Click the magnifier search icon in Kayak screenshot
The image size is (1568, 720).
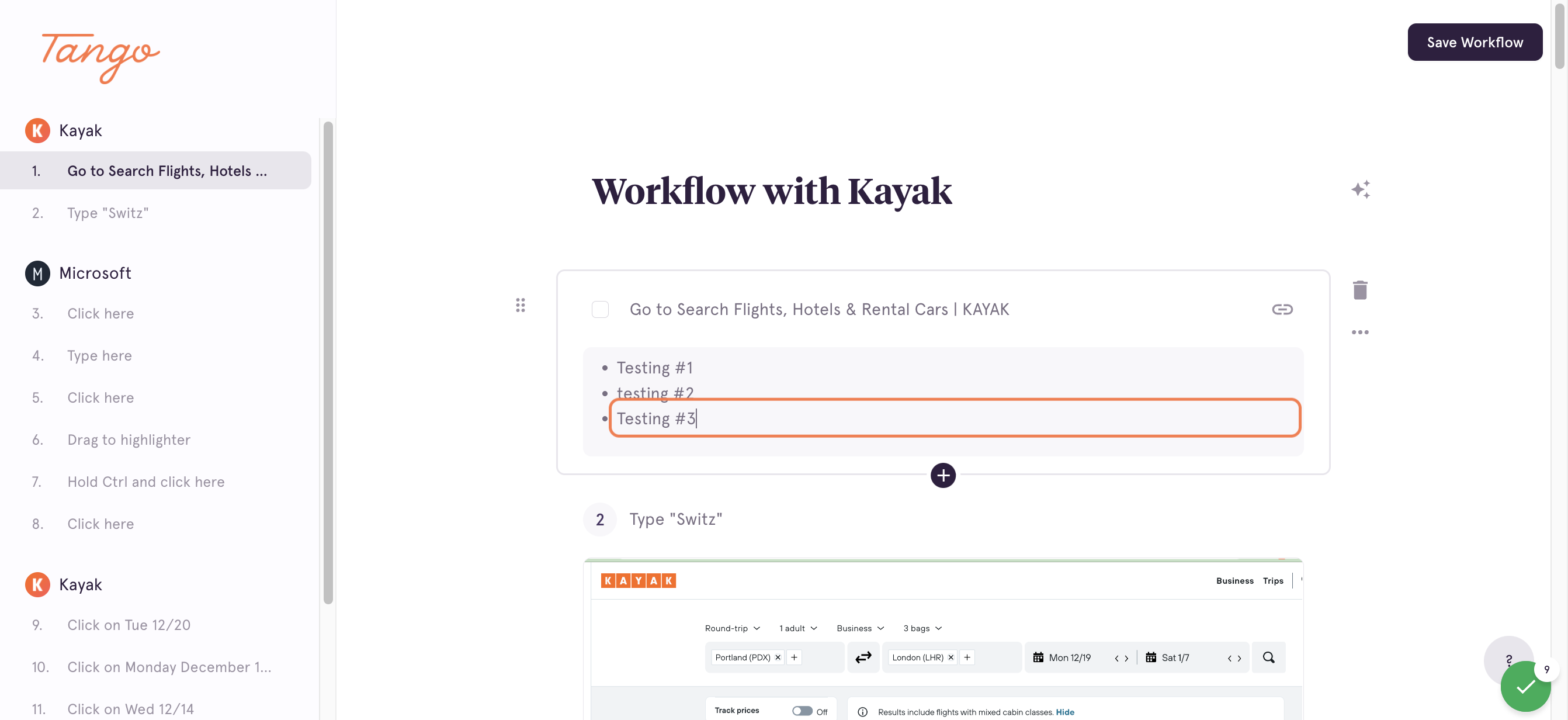[x=1268, y=657]
